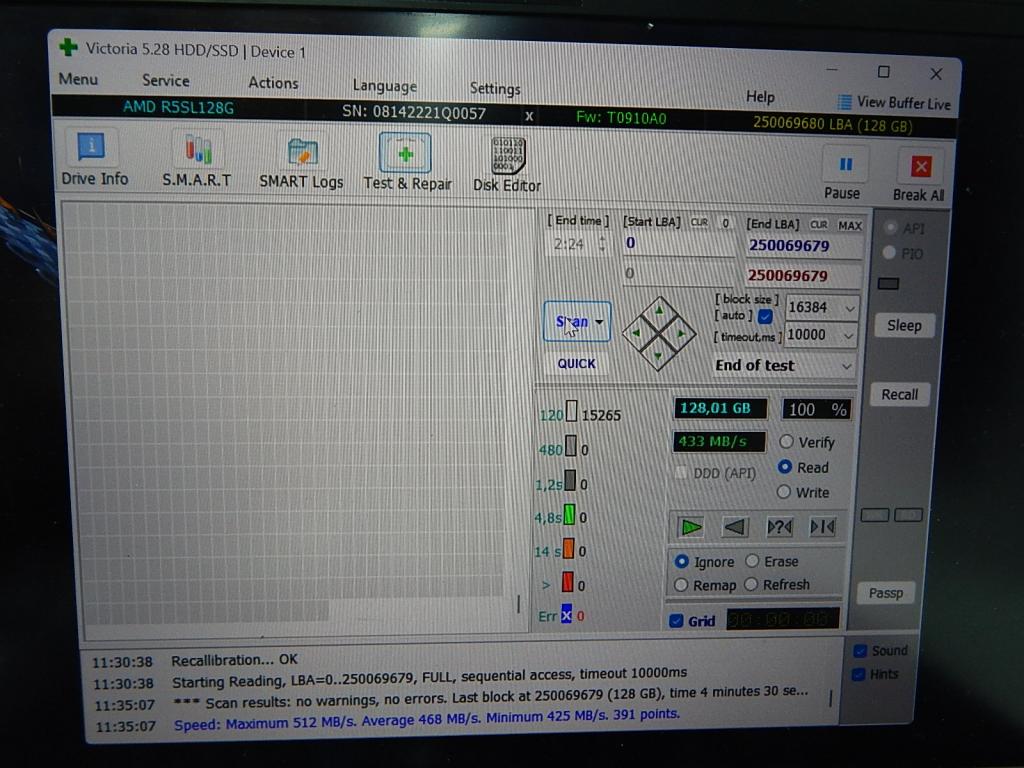Click the x next to serial number
The image size is (1024, 768).
529,116
